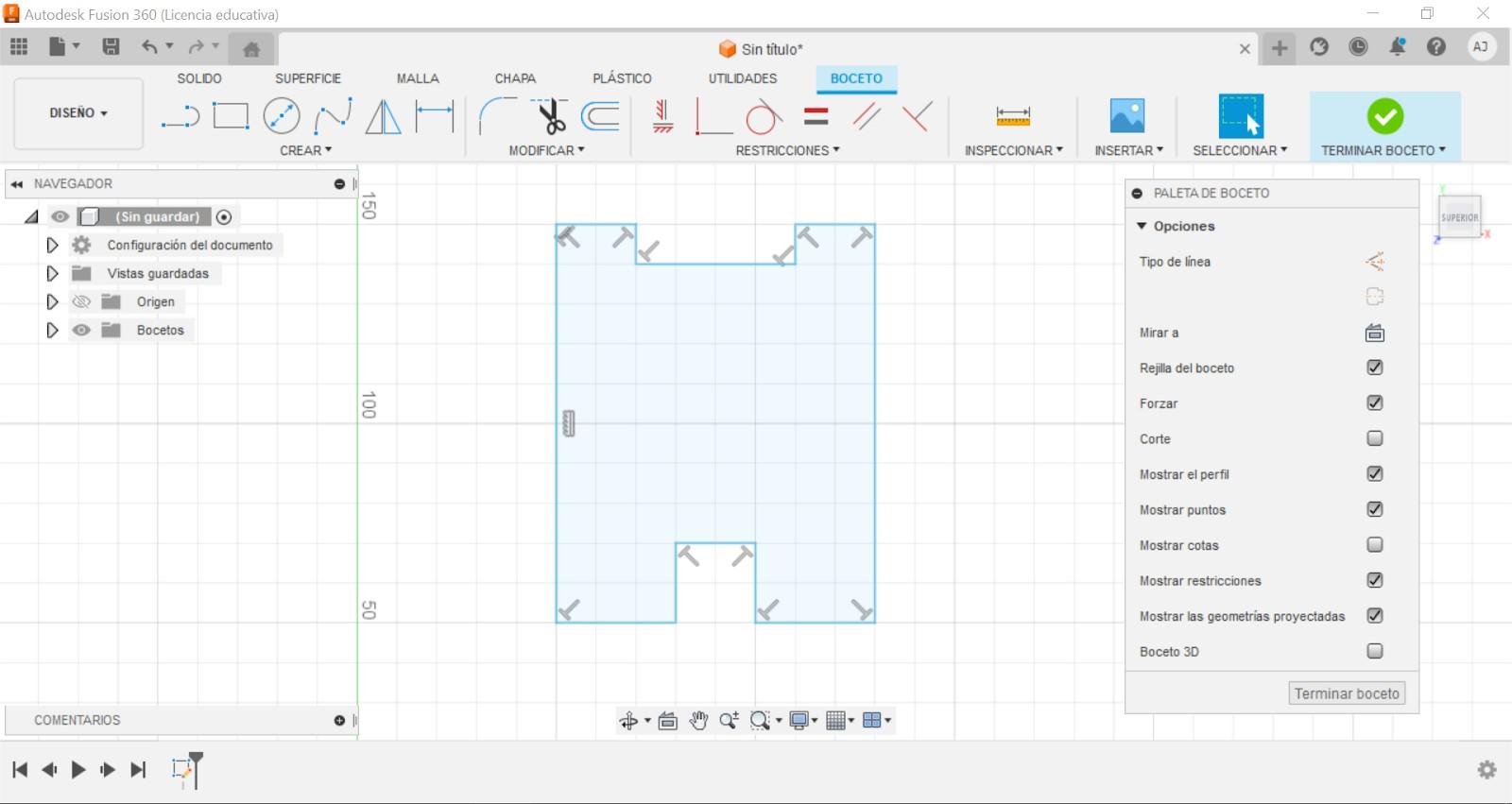Toggle Mostrar puntos checkbox
This screenshot has height=804, width=1512.
1375,509
